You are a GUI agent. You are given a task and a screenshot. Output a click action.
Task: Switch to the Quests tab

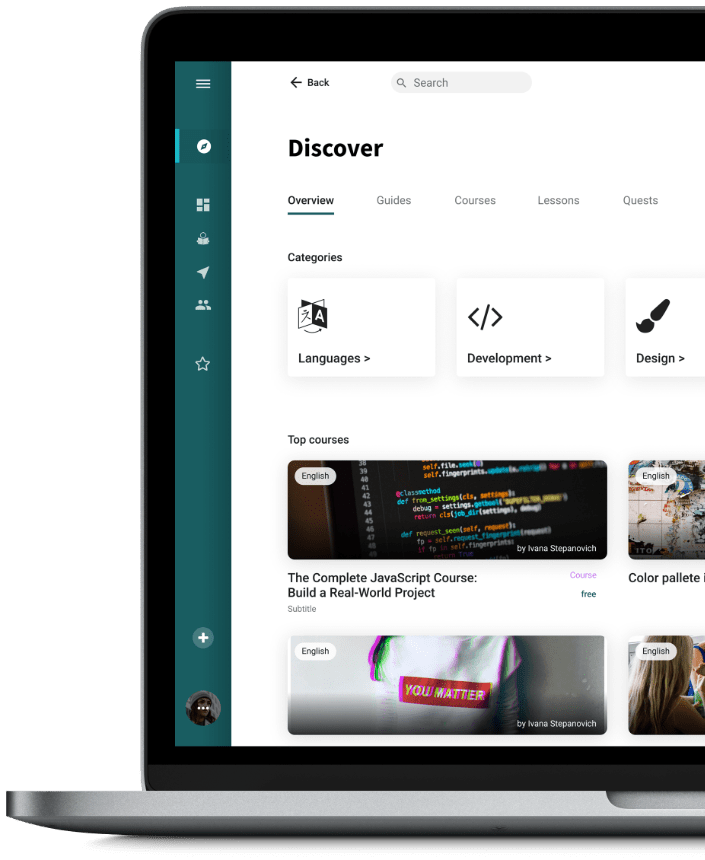tap(640, 201)
